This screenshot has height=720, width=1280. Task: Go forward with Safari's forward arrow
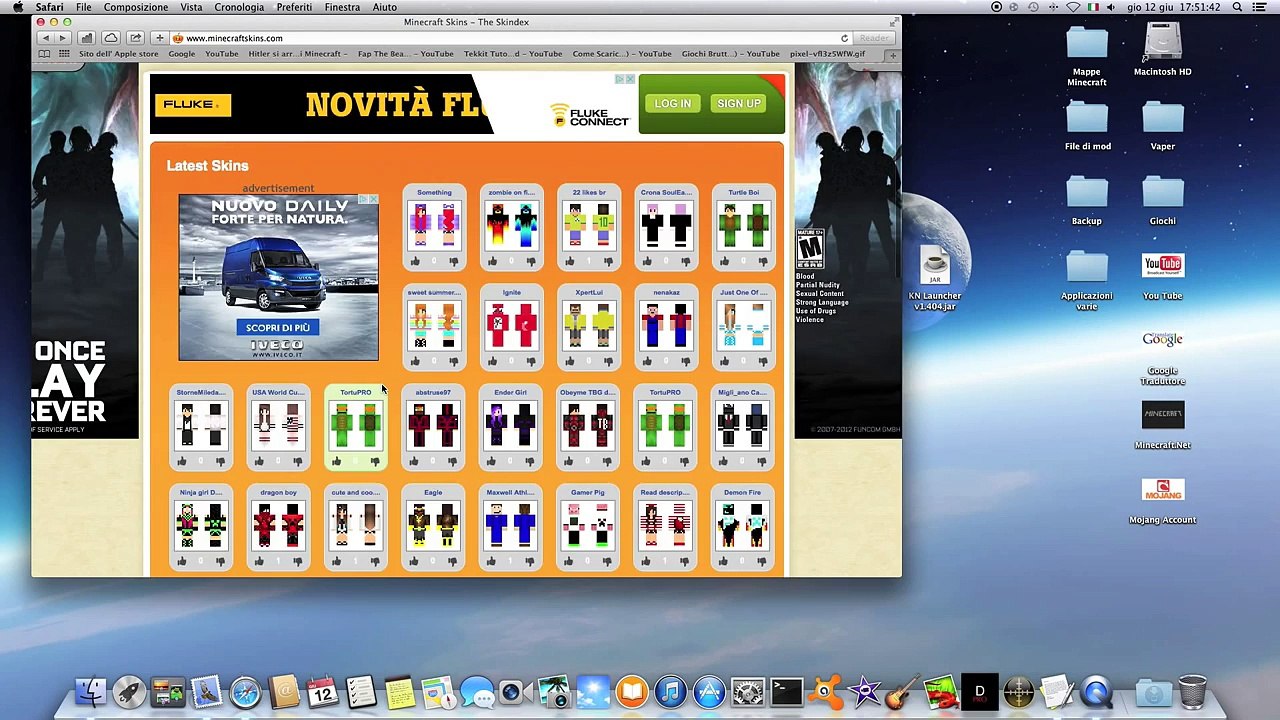tap(62, 38)
